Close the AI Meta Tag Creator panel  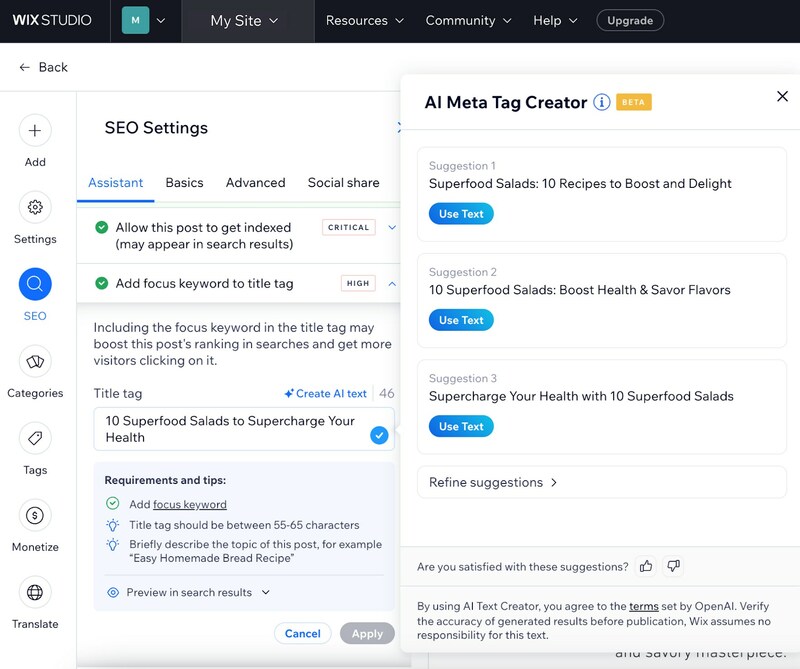(782, 96)
